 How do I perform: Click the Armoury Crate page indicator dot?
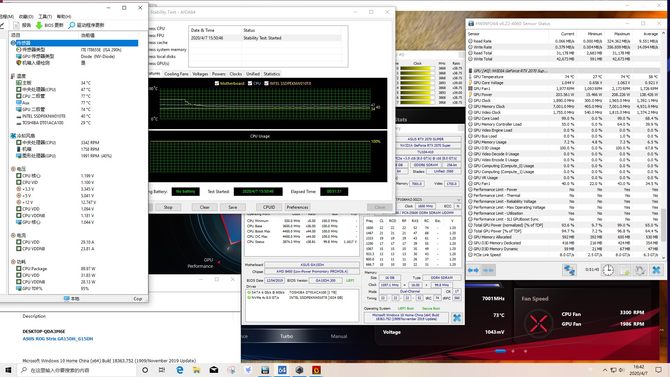click(x=500, y=351)
